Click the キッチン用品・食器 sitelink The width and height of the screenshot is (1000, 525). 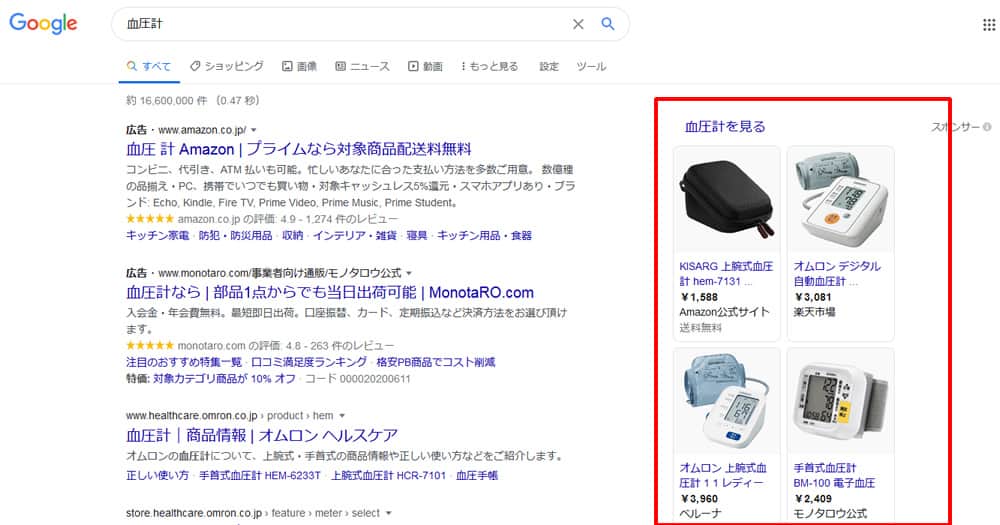(484, 235)
